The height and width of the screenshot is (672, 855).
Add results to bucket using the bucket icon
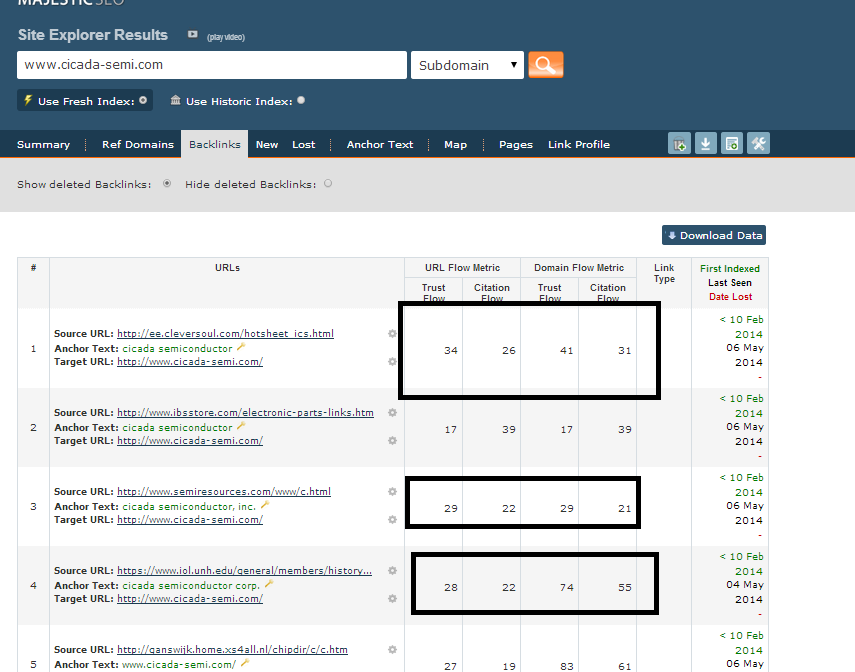click(x=679, y=143)
